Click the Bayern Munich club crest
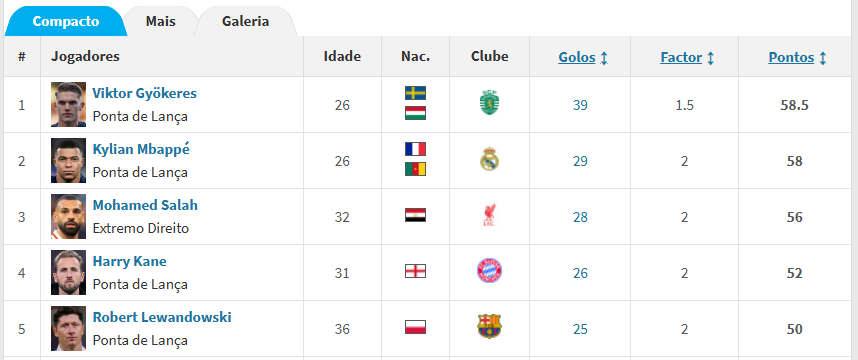The height and width of the screenshot is (360, 858). [x=489, y=271]
